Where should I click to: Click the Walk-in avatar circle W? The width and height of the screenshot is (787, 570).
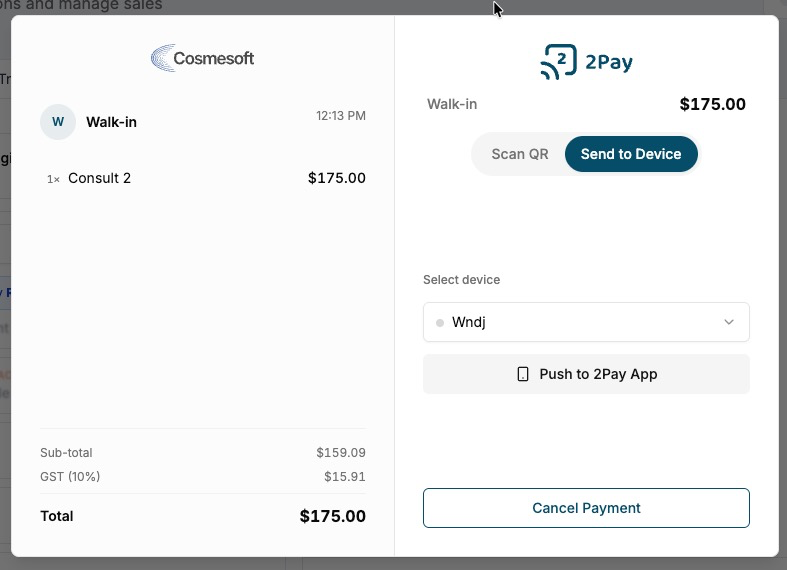click(x=58, y=122)
